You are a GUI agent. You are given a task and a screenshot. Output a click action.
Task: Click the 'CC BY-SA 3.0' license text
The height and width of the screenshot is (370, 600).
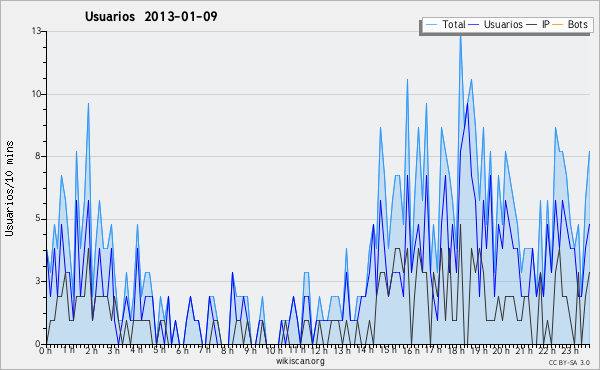(x=569, y=362)
